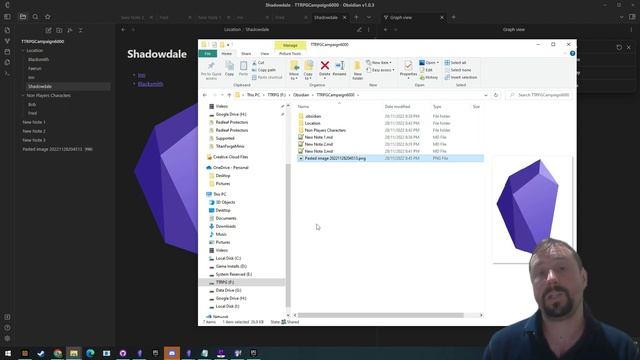Click Data Drive (G:) in navigation pane
The width and height of the screenshot is (640, 360).
click(228, 290)
